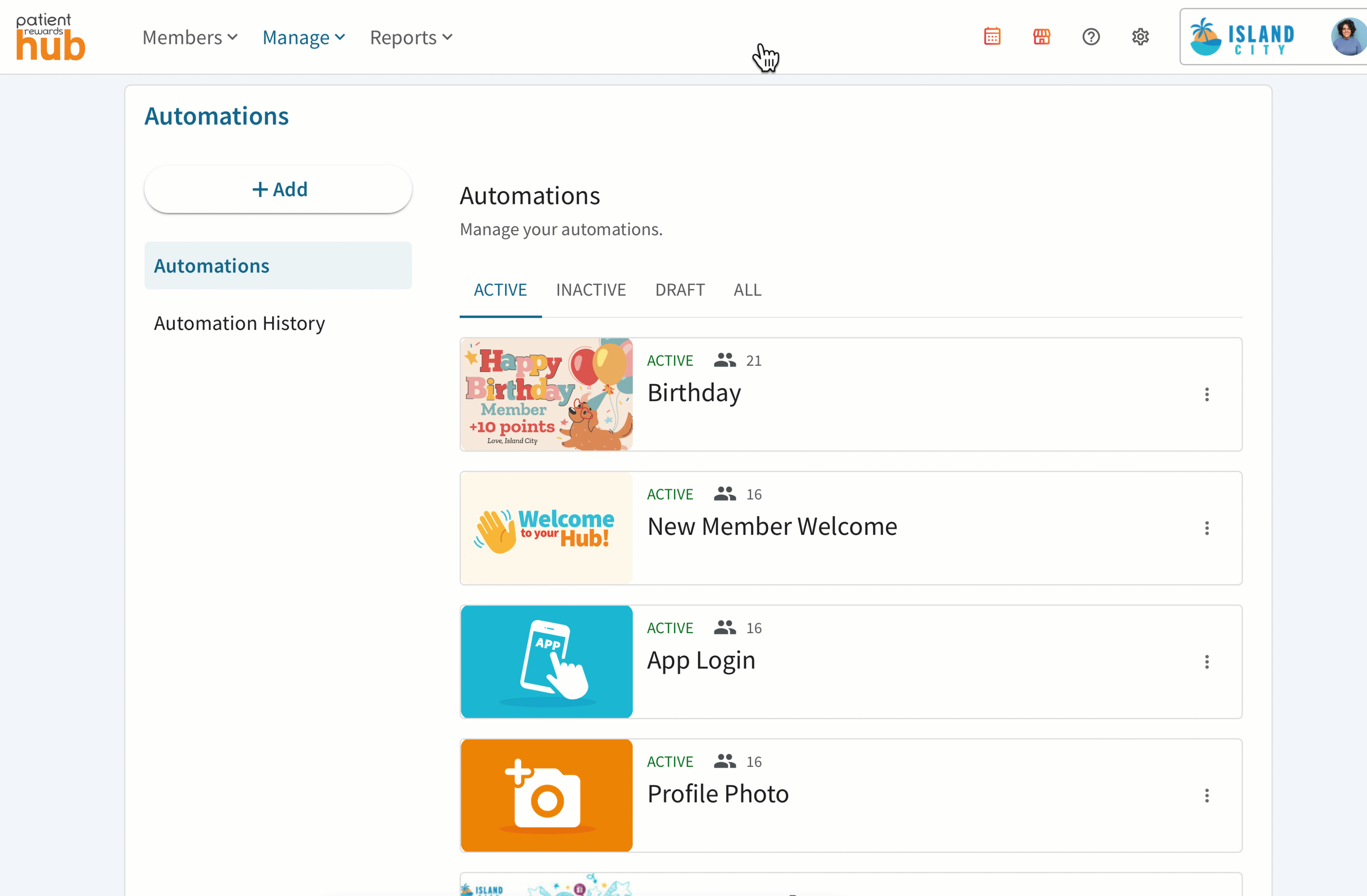Open the three-dot menu for Profile Photo

(1207, 795)
